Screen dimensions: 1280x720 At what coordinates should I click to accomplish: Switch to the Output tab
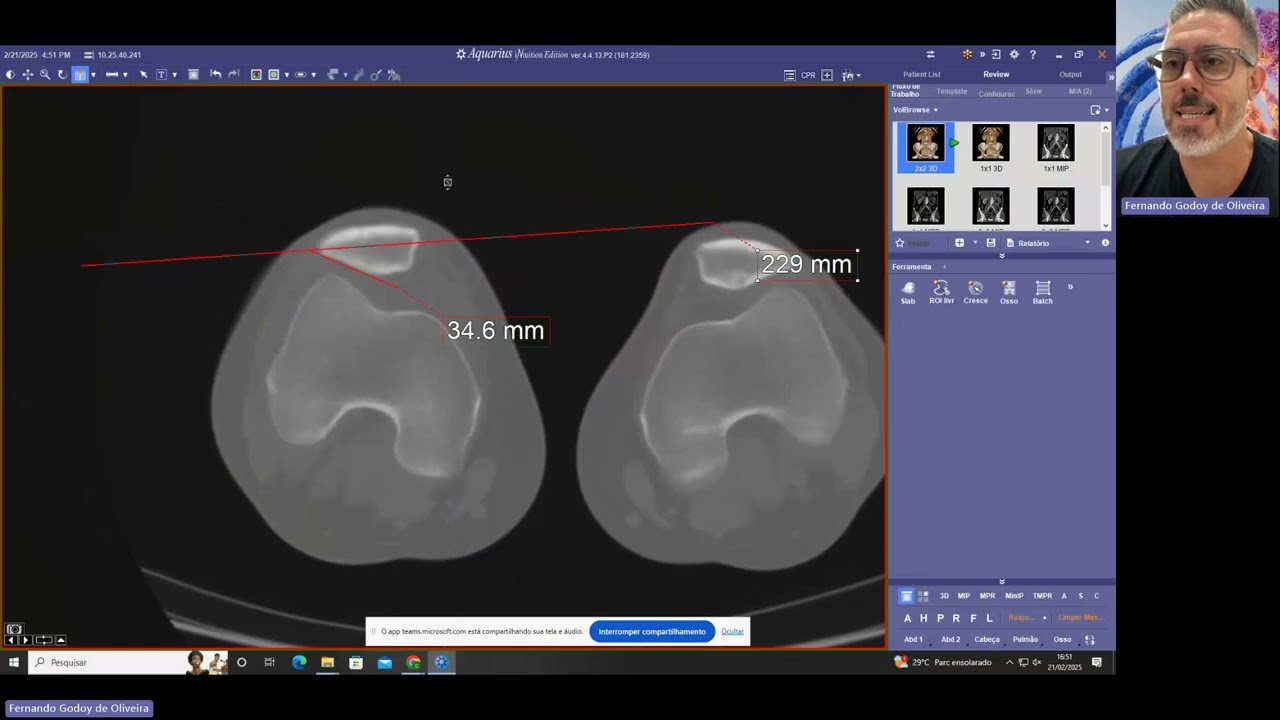coord(1070,75)
